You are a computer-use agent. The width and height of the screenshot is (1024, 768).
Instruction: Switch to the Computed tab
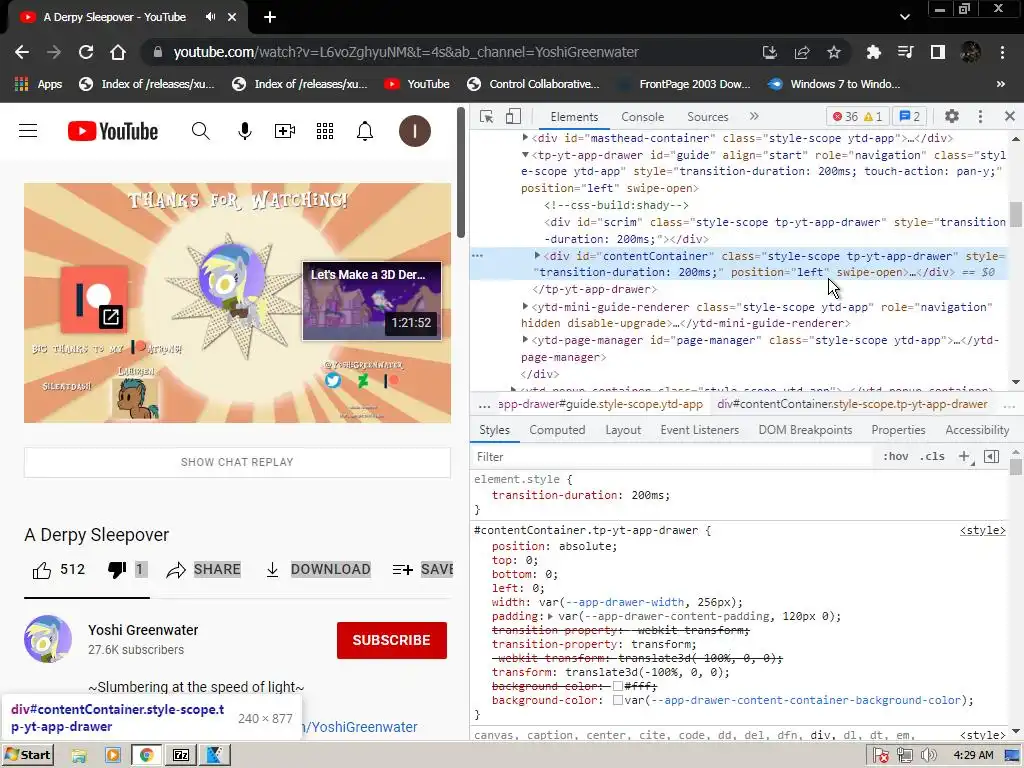557,430
